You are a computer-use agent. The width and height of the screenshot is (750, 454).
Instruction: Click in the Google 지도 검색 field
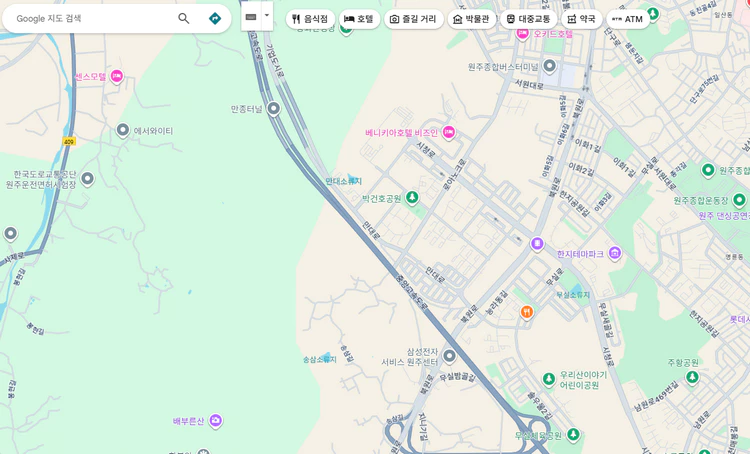tap(90, 18)
